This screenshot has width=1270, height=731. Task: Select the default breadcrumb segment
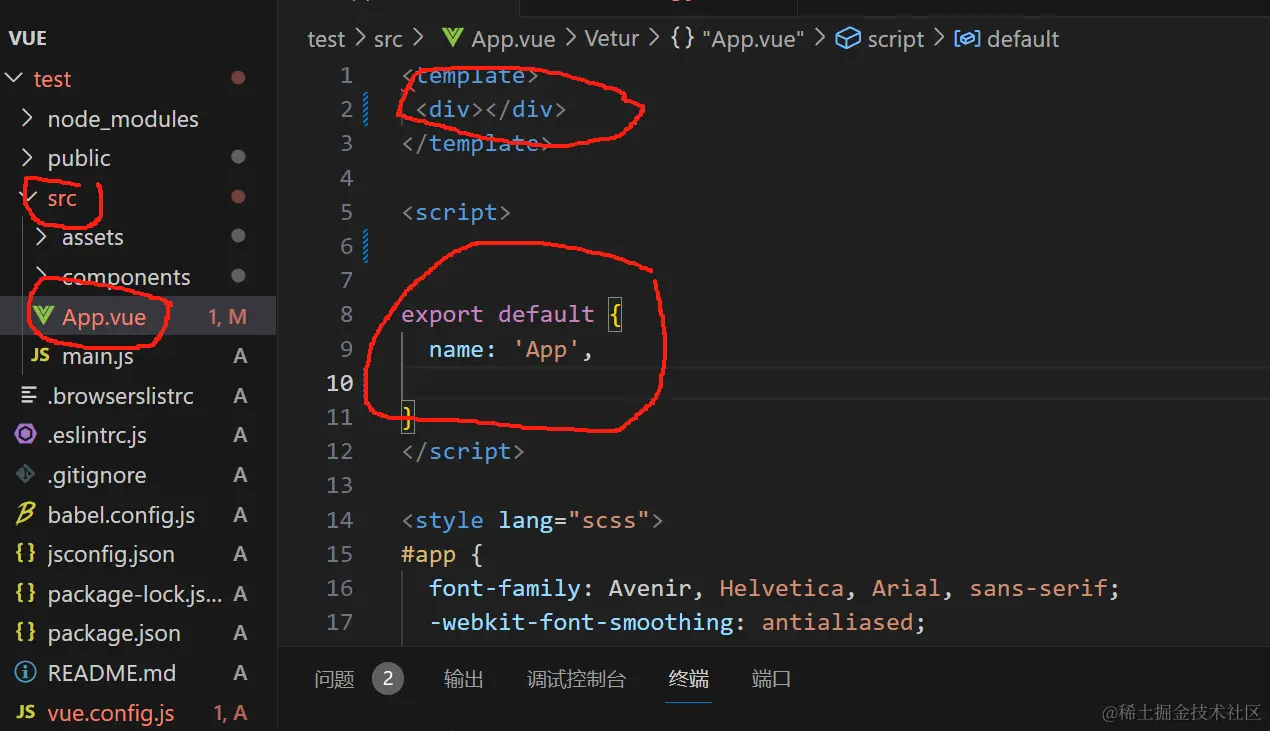tap(1023, 39)
